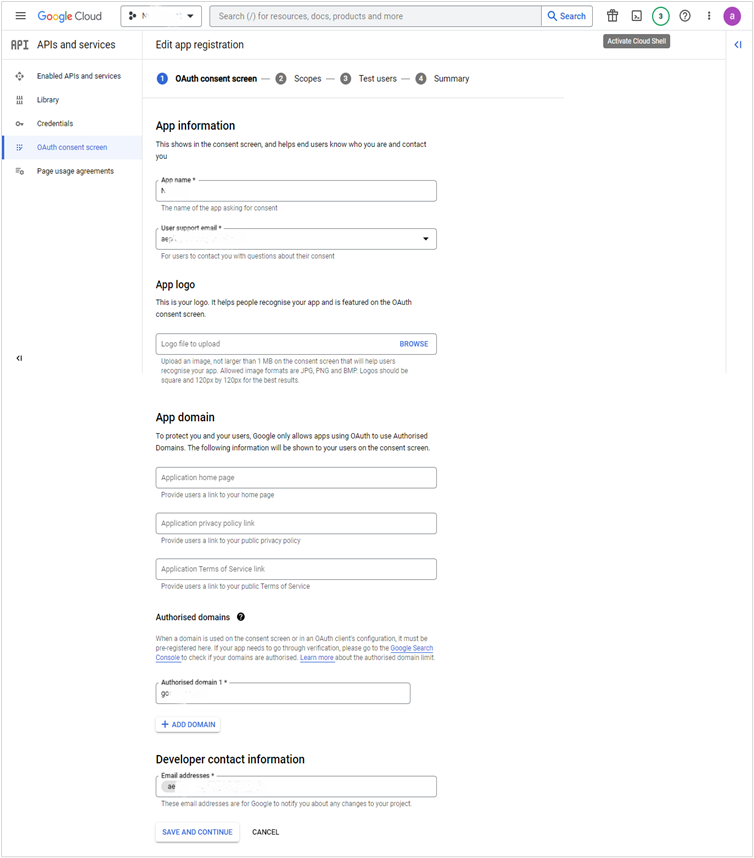Click Authorised domains help icon

pos(241,617)
